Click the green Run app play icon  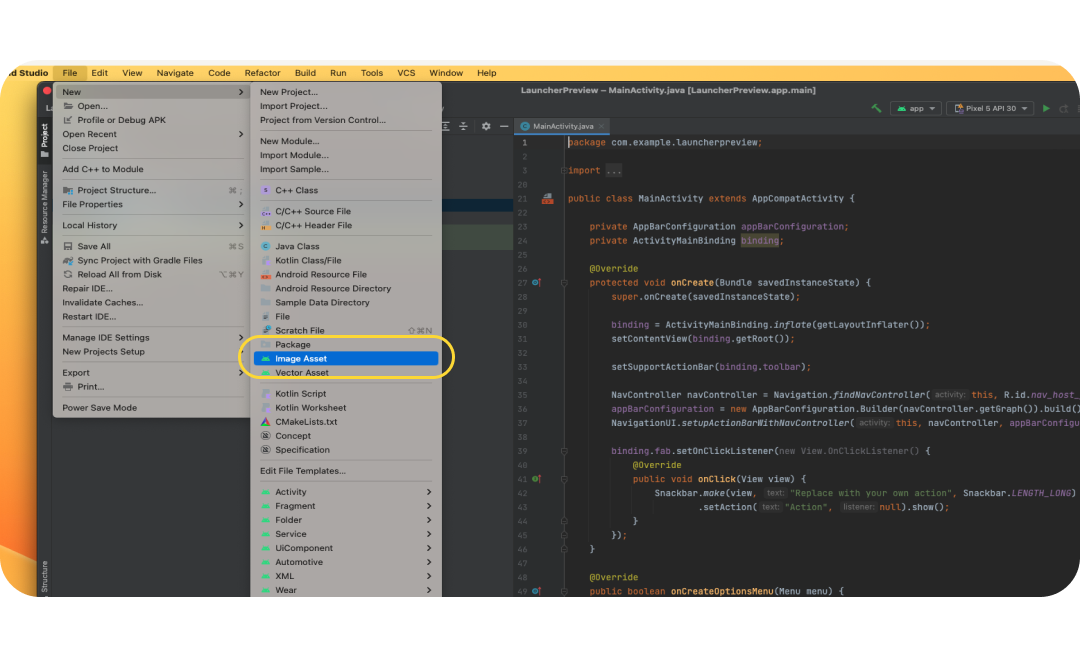tap(1046, 108)
